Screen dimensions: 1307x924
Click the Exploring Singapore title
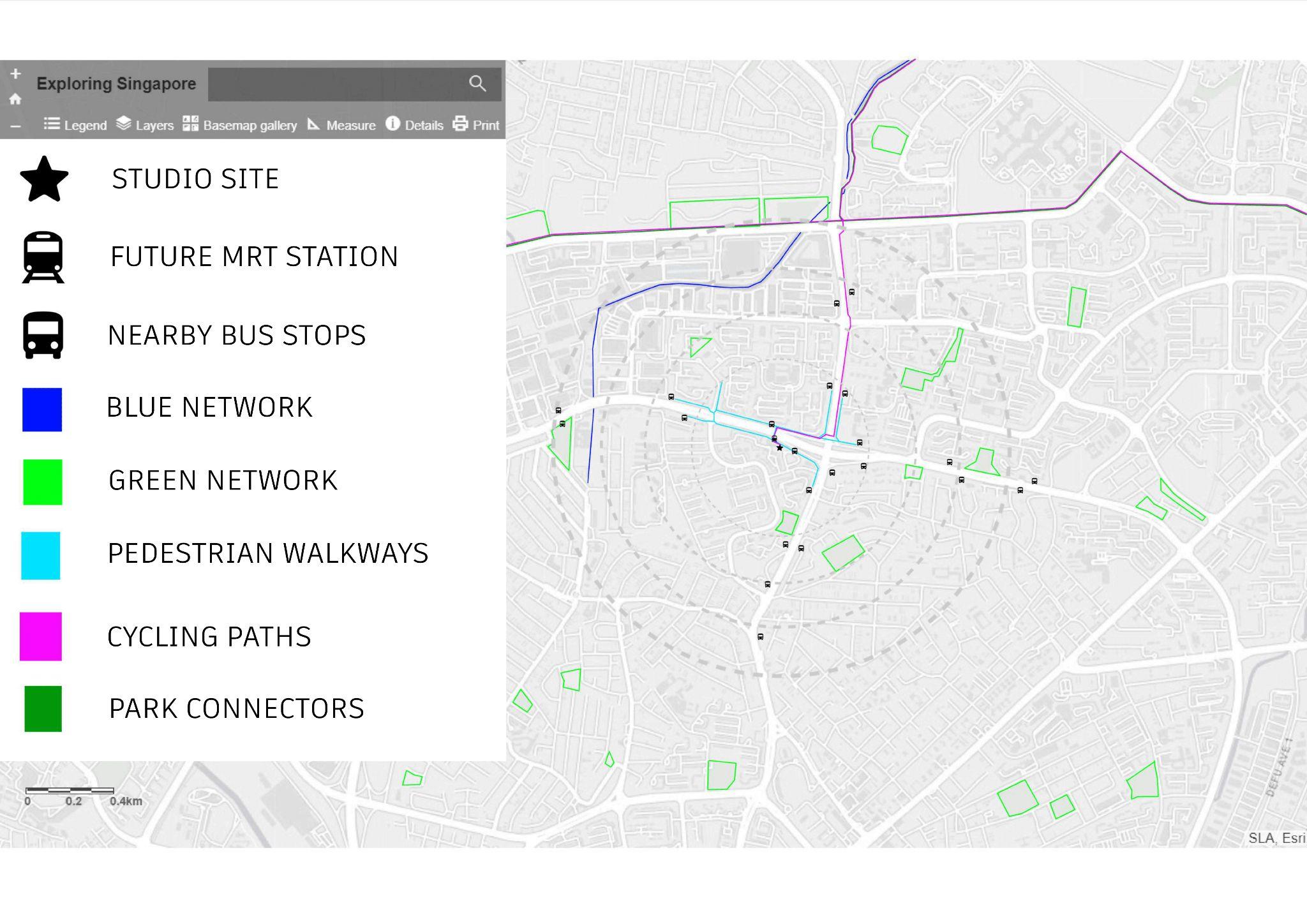(x=116, y=84)
